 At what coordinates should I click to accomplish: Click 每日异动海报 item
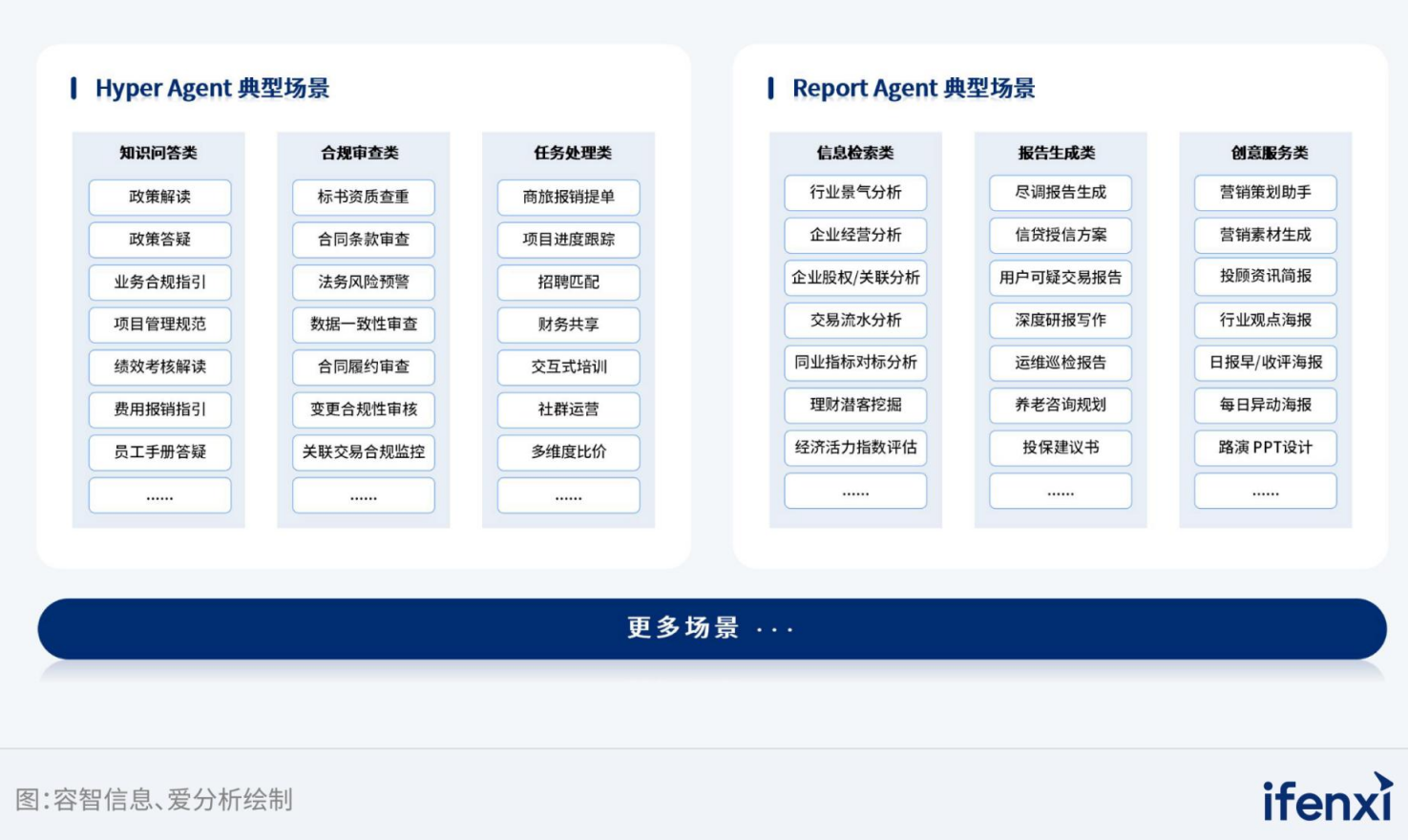point(1265,406)
